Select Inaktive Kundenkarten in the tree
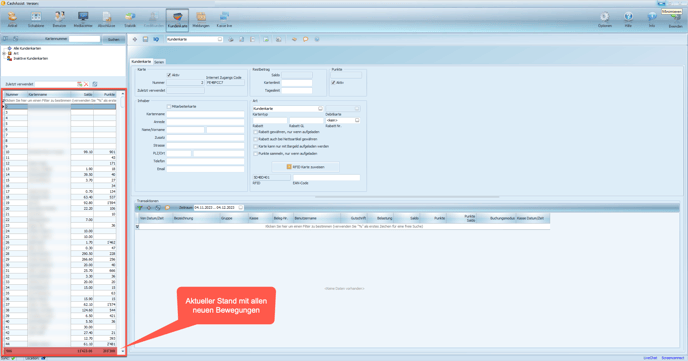The width and height of the screenshot is (688, 361). (x=30, y=58)
